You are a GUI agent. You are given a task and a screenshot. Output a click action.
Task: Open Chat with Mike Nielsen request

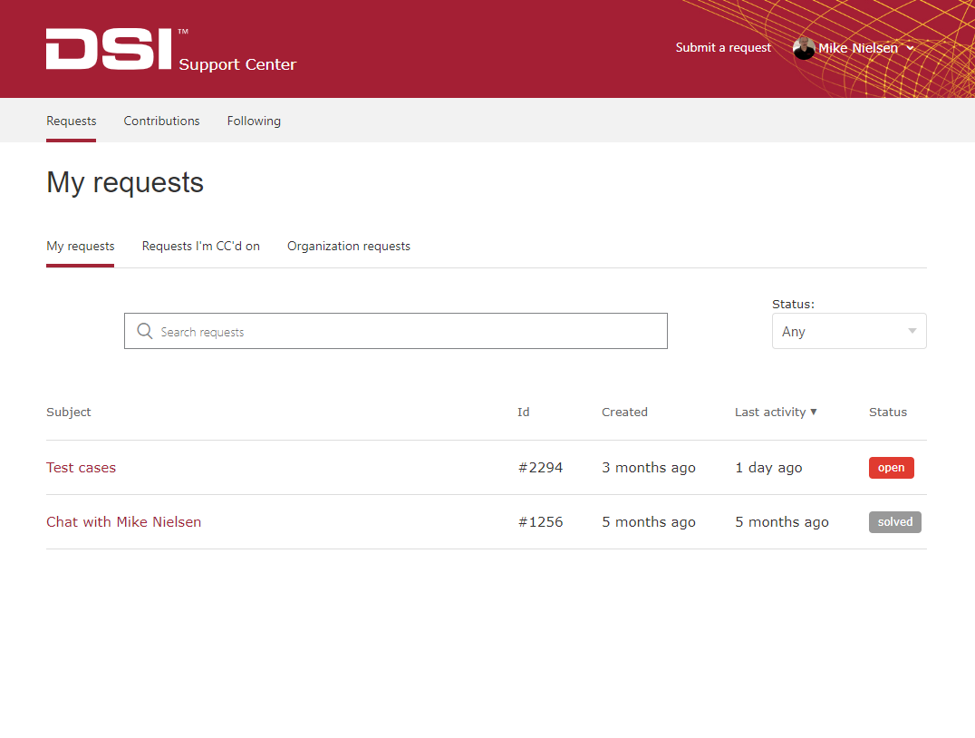[123, 522]
